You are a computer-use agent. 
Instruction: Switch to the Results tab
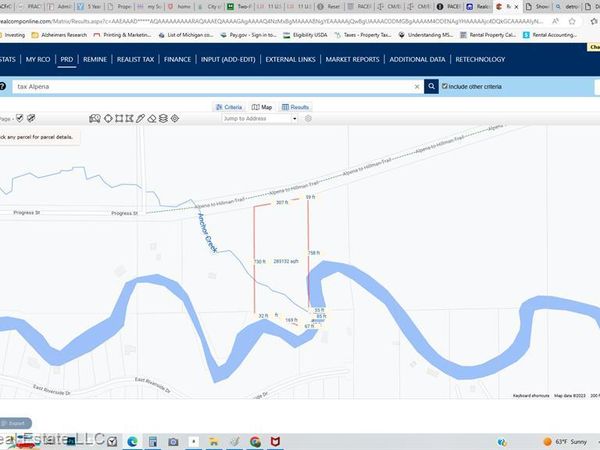tap(295, 106)
